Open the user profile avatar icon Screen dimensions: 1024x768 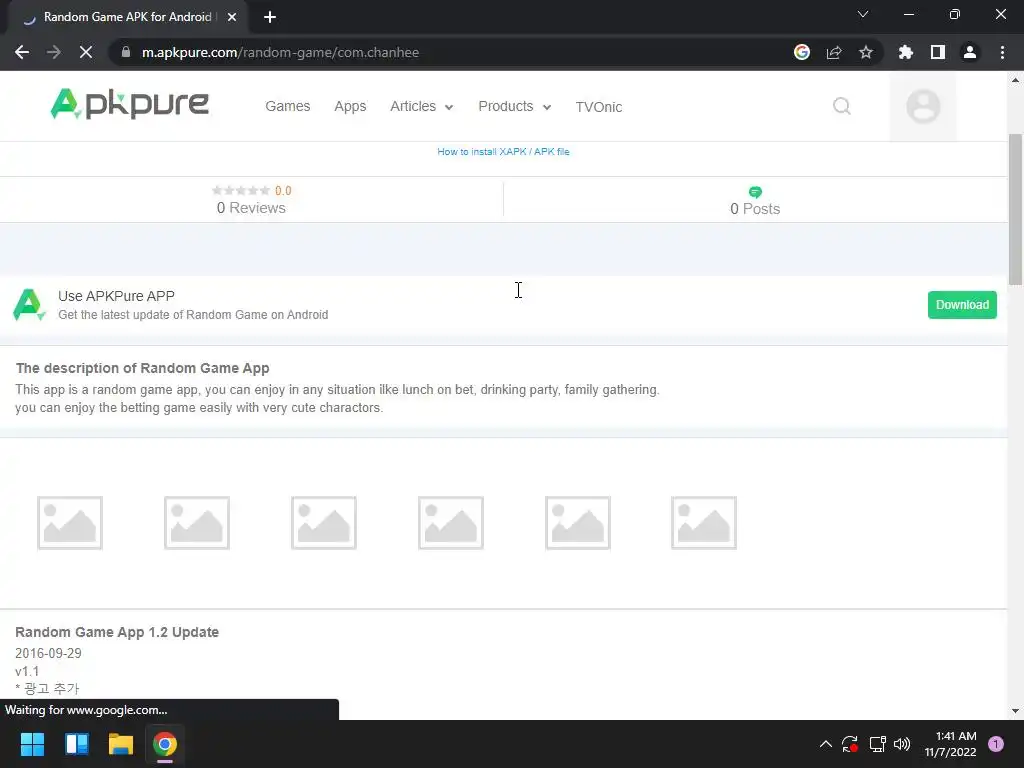point(923,106)
